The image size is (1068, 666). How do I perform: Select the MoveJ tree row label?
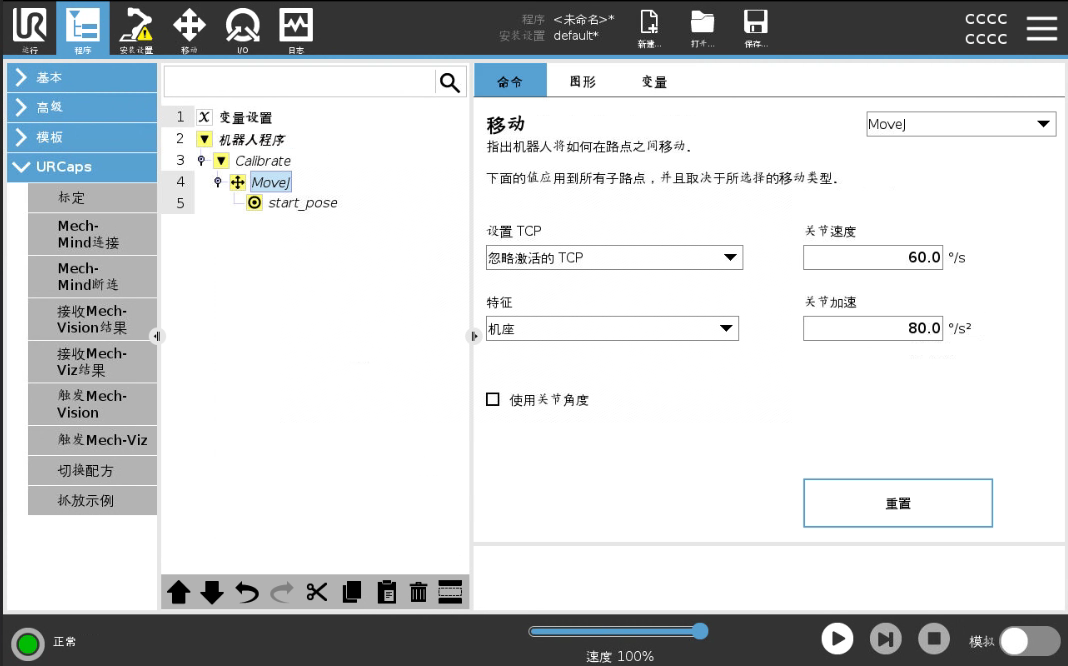(x=270, y=183)
